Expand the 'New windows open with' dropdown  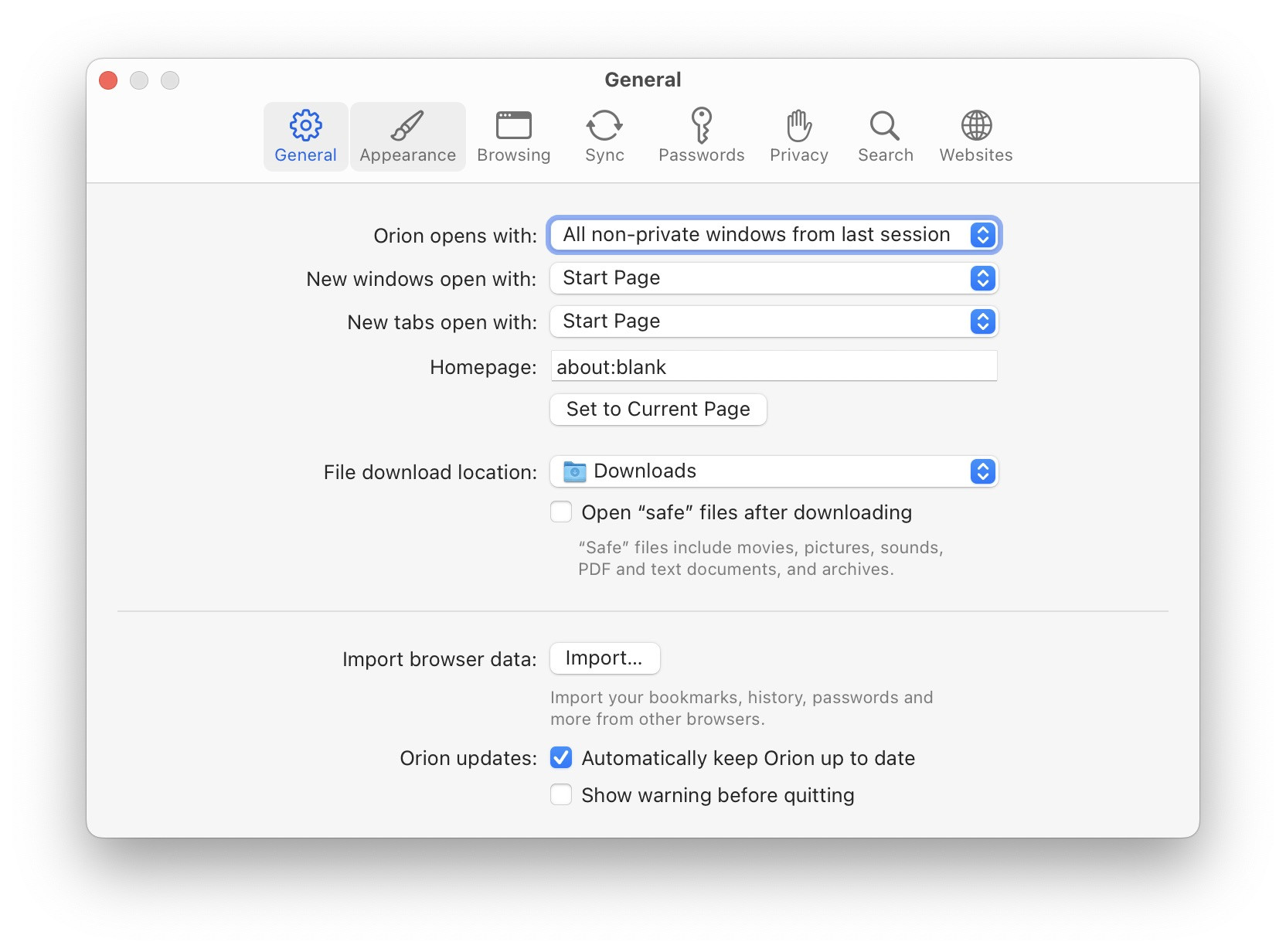pyautogui.click(x=774, y=278)
